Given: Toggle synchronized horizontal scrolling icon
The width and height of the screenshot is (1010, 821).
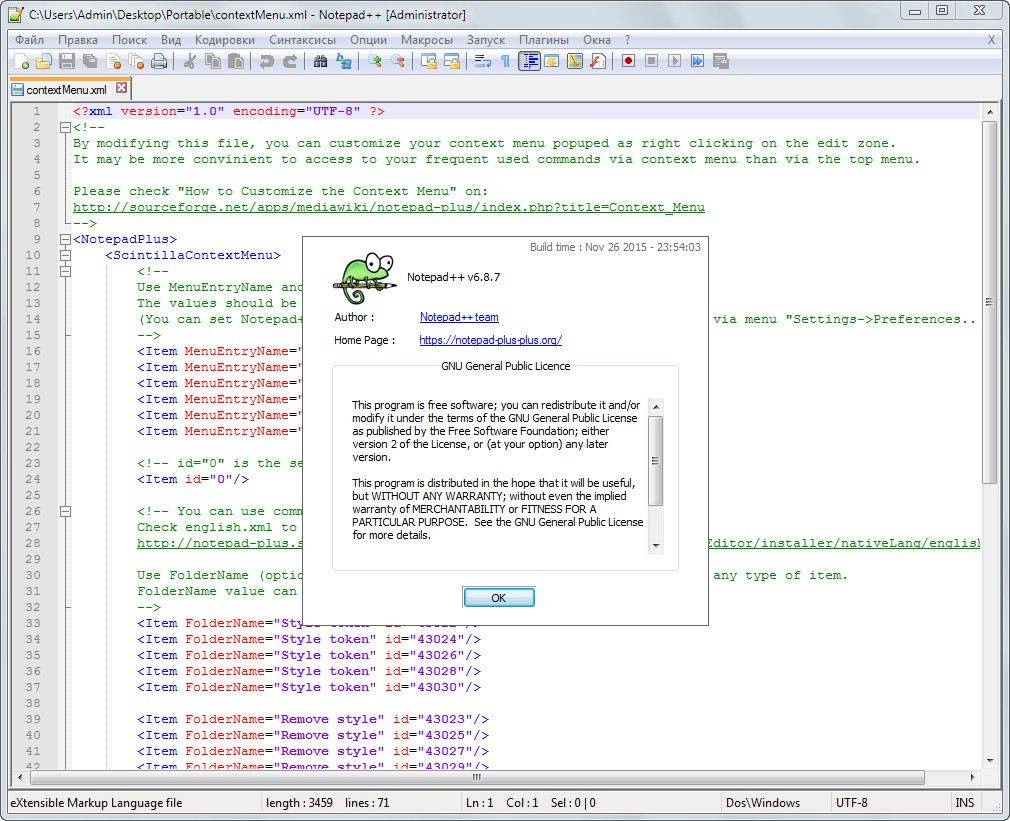Looking at the screenshot, I should (452, 61).
